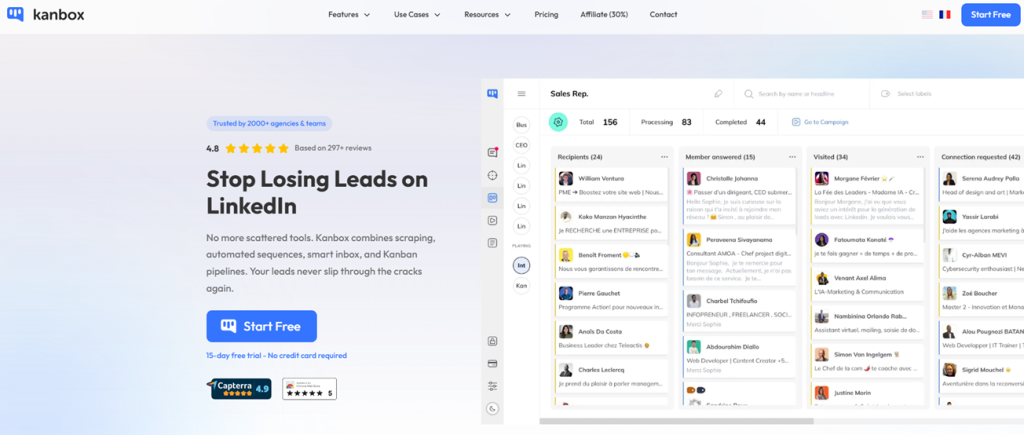The image size is (1024, 435).
Task: Click Trusted by 2000+ agencies badge
Action: tap(269, 123)
